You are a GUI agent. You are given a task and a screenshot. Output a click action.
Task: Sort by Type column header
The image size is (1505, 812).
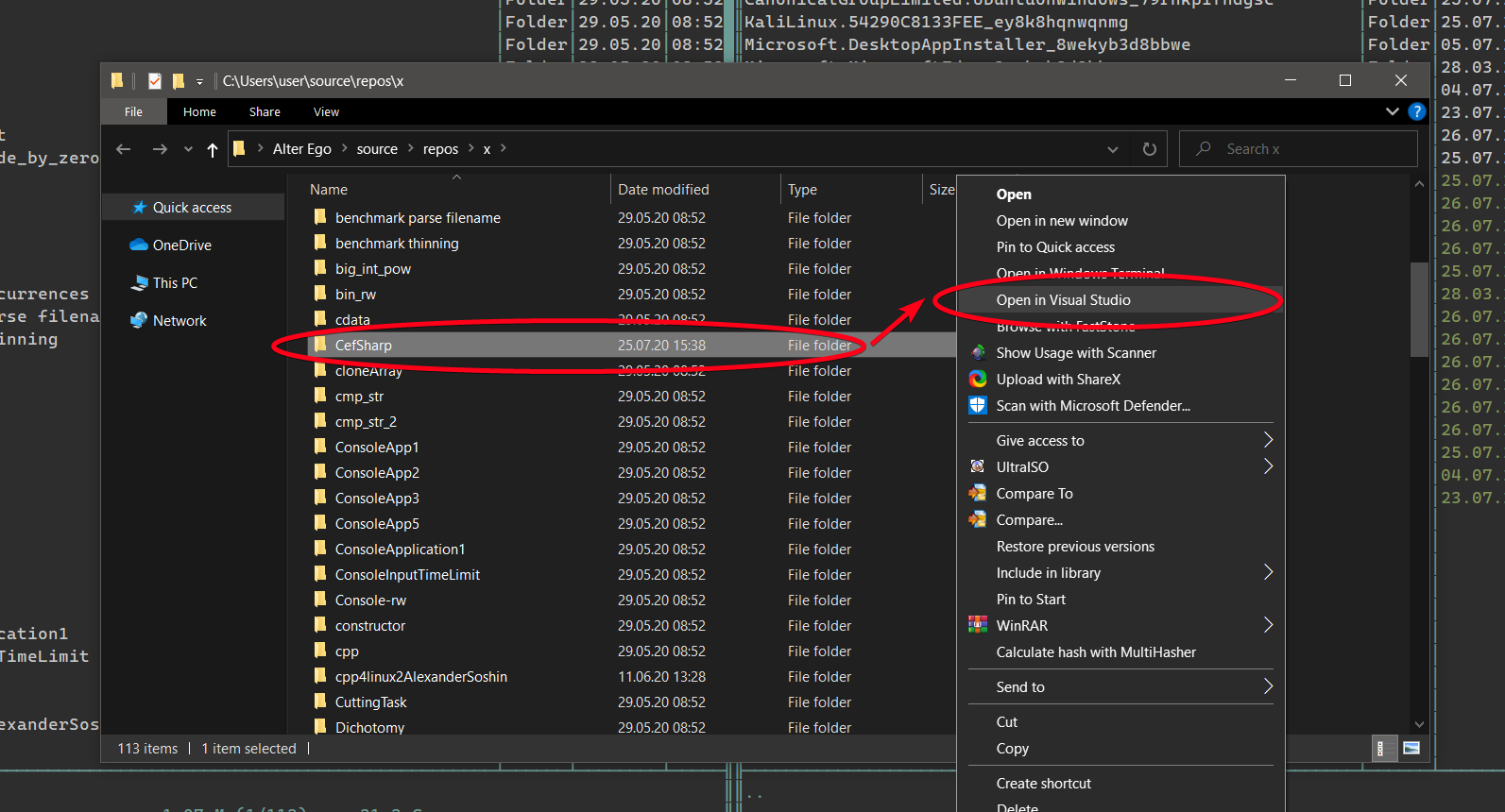(803, 190)
